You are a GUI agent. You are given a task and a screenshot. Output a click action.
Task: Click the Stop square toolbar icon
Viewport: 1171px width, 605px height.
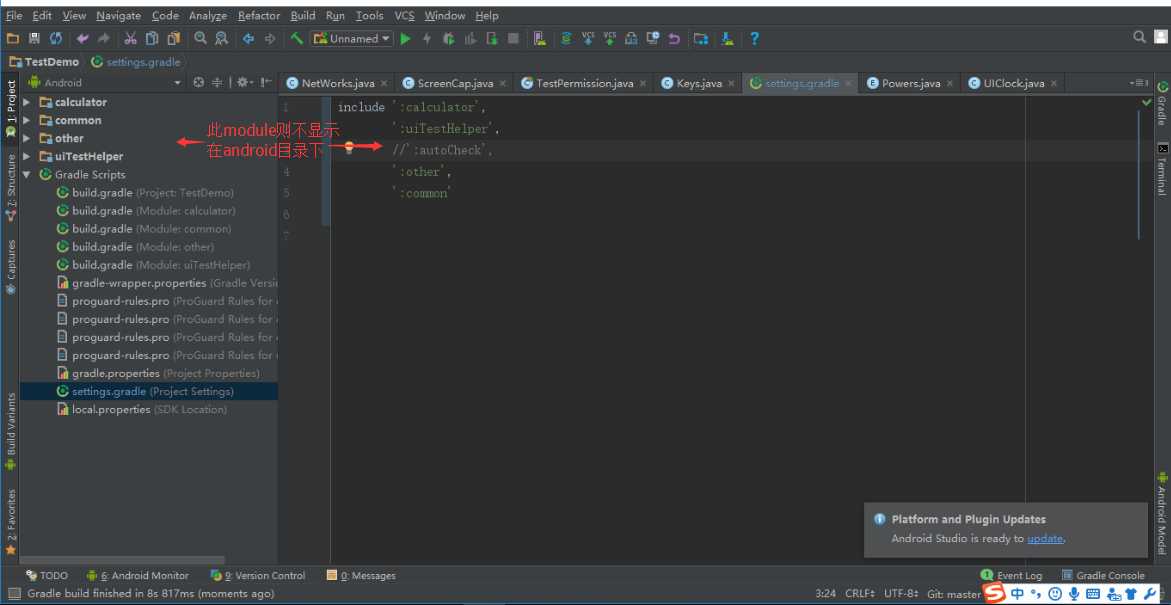coord(513,39)
